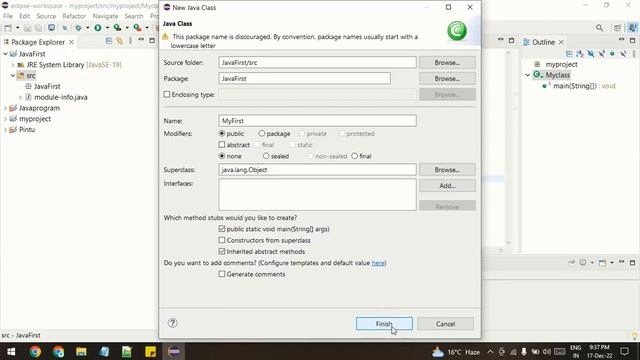Open the Edit menu
This screenshot has height=360, width=640.
[24, 16]
